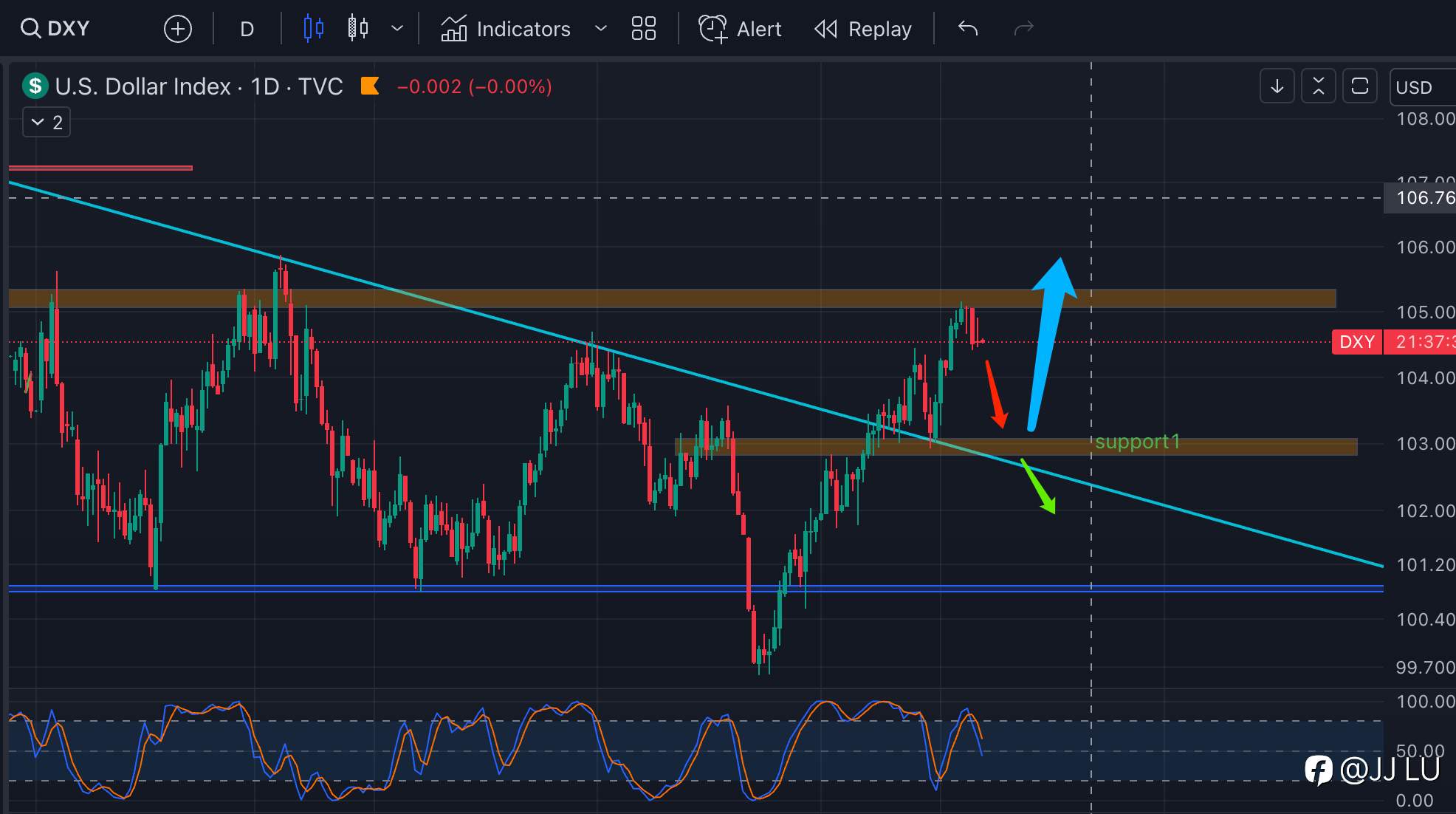The image size is (1456, 814).
Task: Redo the chart action
Action: tap(1023, 29)
